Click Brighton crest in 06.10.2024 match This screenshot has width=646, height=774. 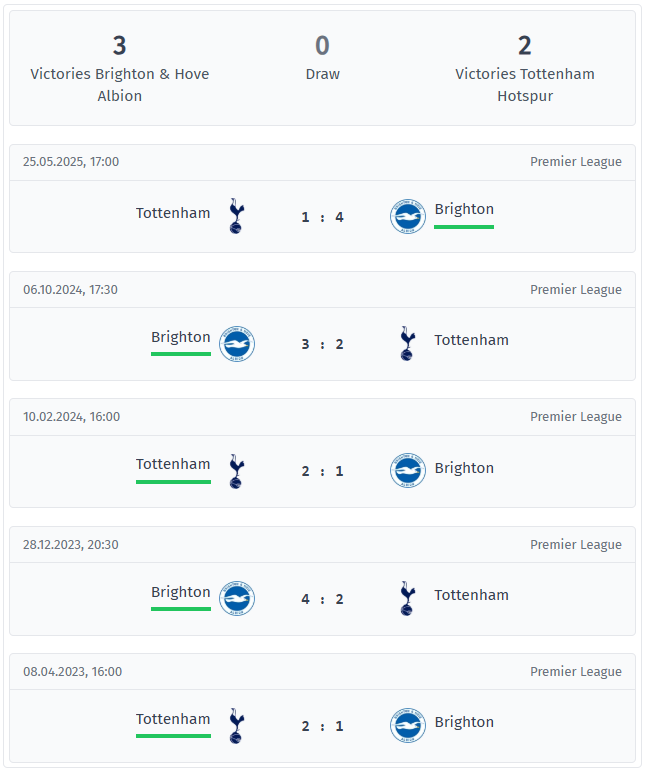click(237, 344)
